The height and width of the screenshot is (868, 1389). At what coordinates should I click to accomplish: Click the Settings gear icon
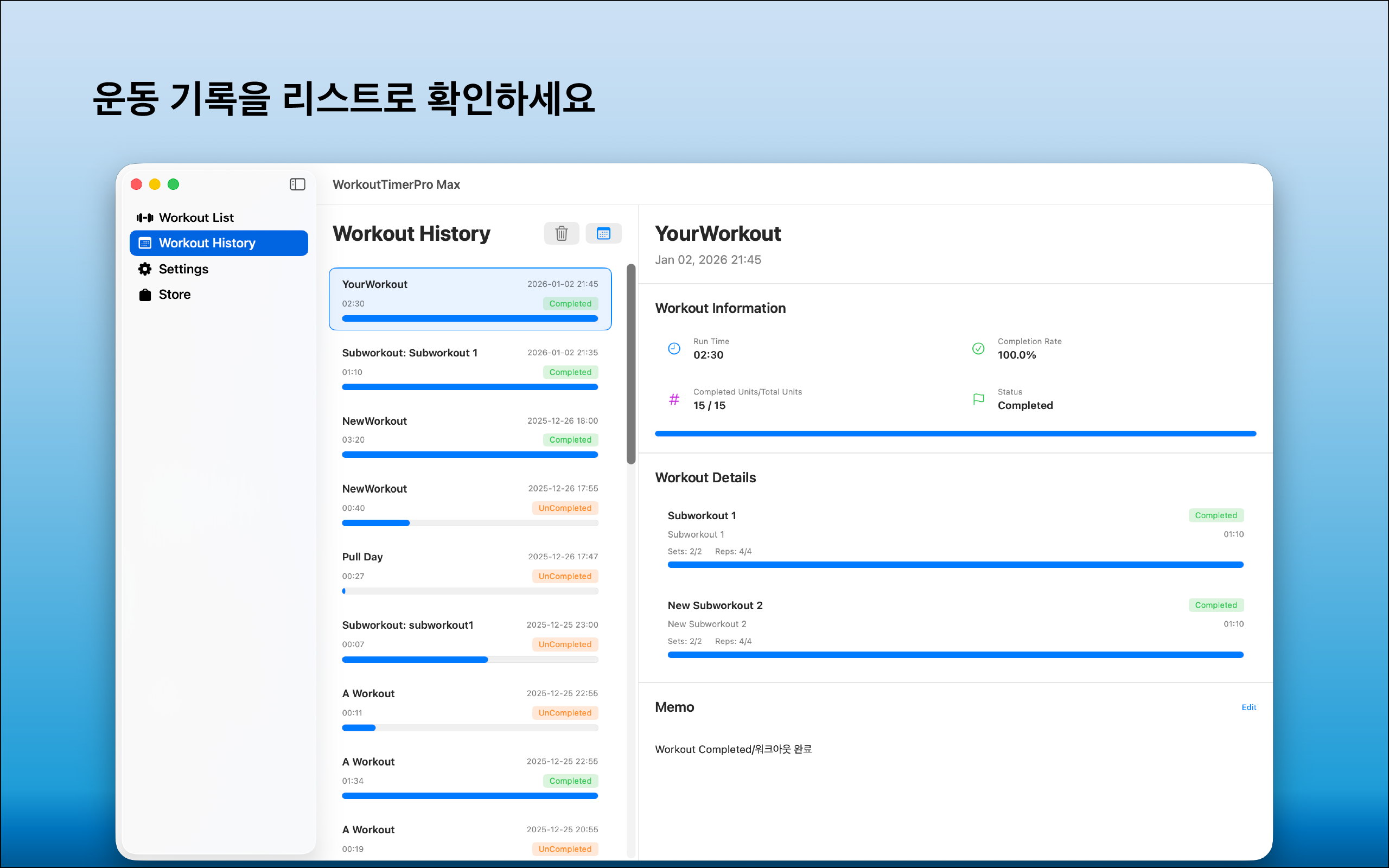pyautogui.click(x=145, y=269)
